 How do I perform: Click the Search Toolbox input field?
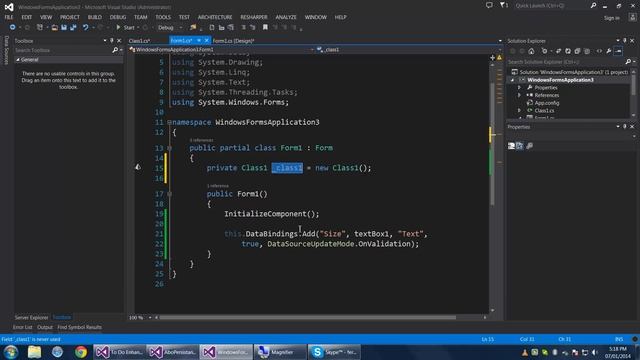(62, 50)
